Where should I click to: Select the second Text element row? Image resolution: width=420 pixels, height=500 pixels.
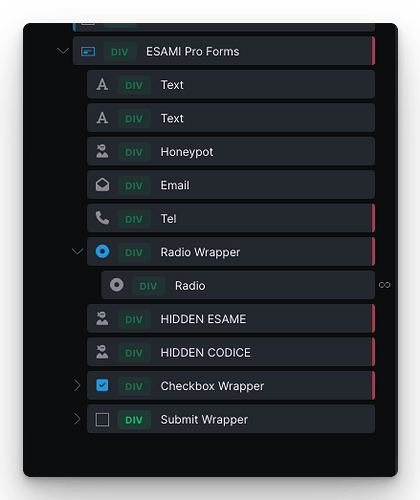click(x=231, y=118)
